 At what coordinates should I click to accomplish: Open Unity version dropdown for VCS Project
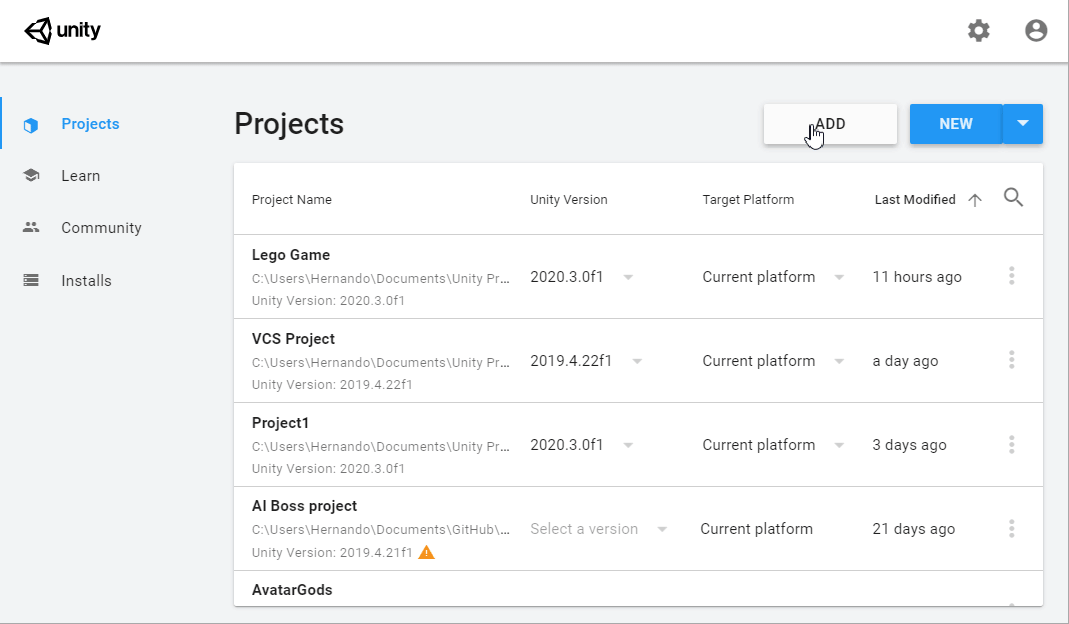point(637,361)
